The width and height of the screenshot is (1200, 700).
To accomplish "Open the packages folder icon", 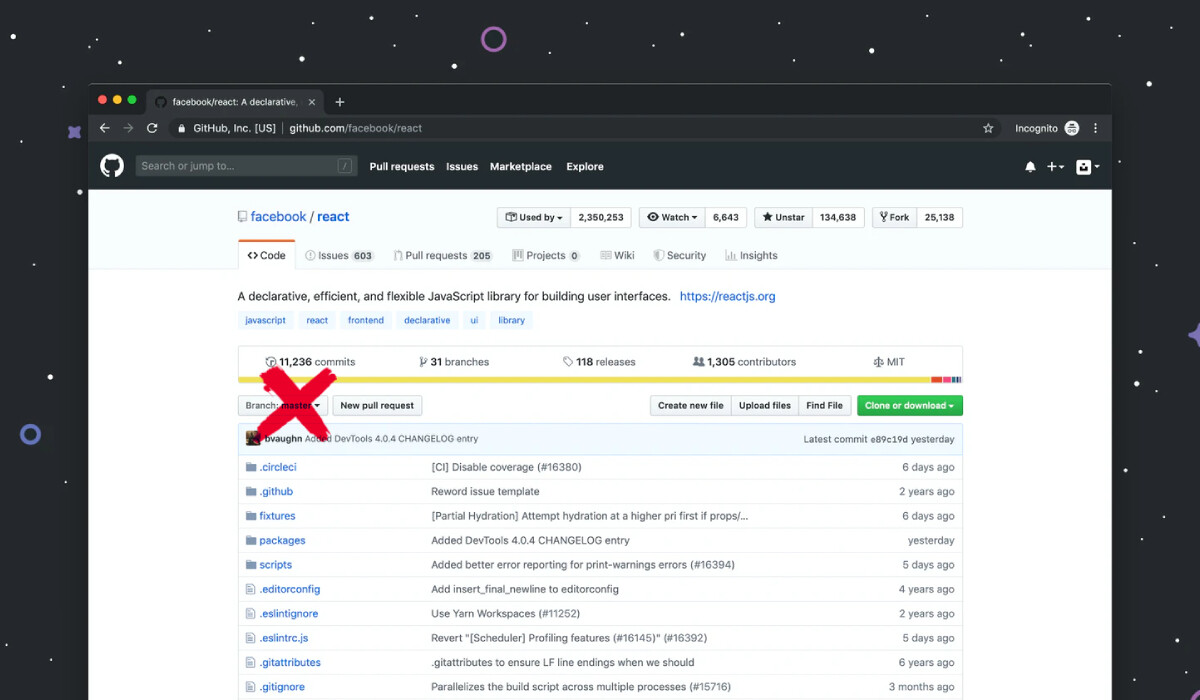I will click(x=251, y=540).
